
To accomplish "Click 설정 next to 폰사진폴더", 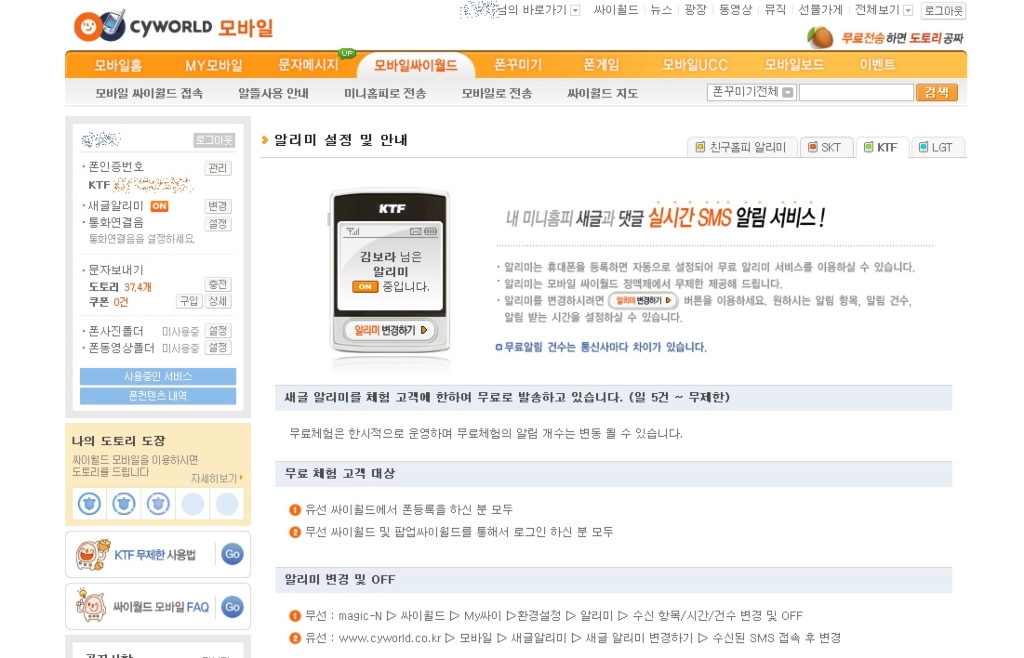I will (217, 331).
